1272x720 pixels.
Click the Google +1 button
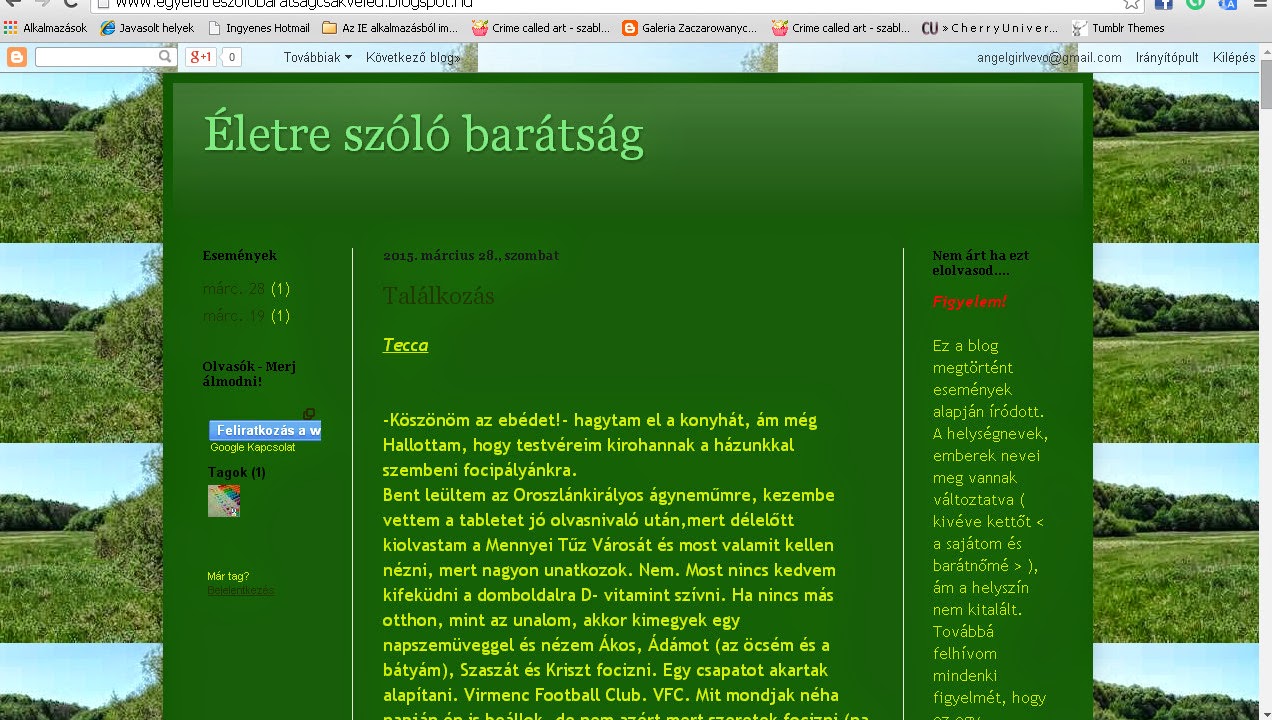[x=201, y=57]
